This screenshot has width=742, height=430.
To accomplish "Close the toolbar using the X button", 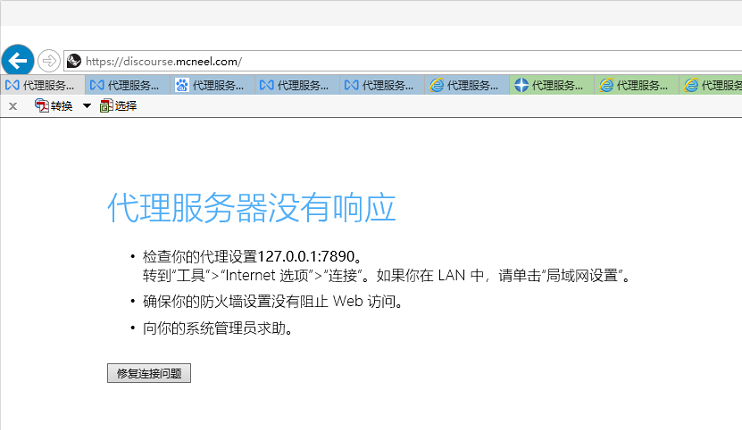I will [13, 106].
